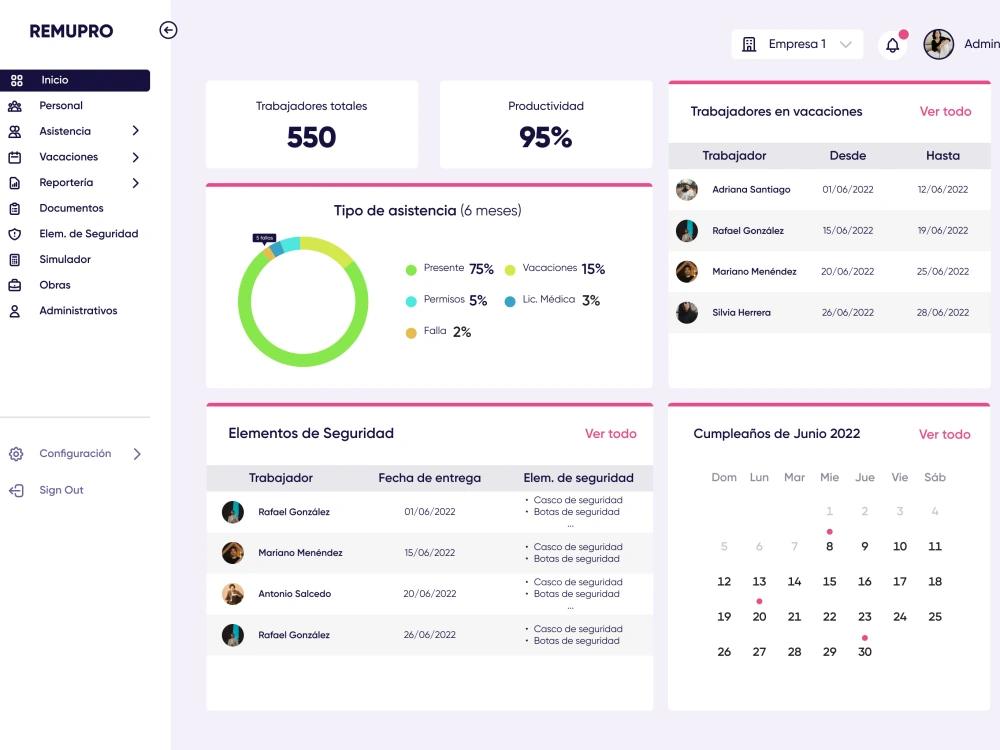Image resolution: width=1000 pixels, height=750 pixels.
Task: Select day 15 on the birthday calendar
Action: [x=829, y=582]
